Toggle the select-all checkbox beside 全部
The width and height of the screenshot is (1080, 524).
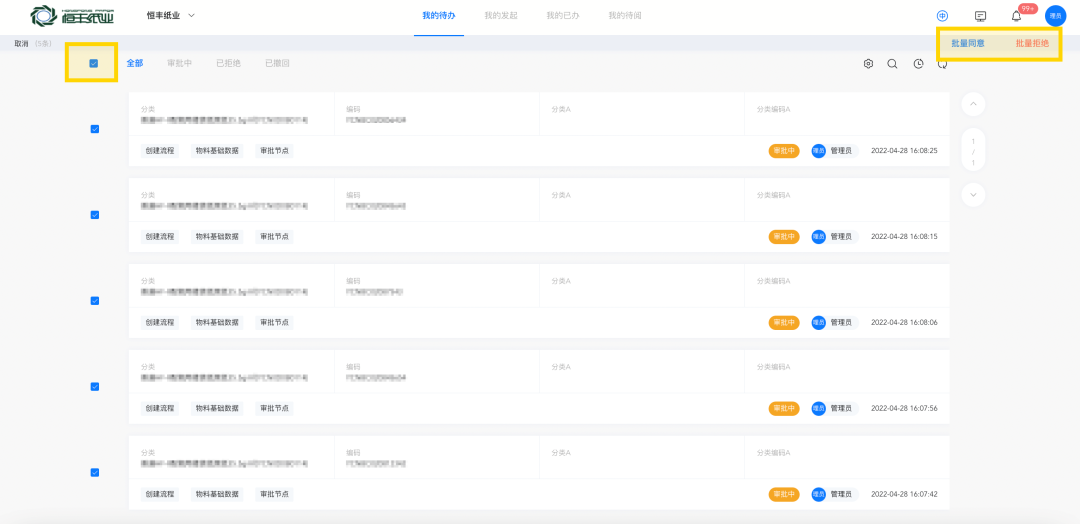pyautogui.click(x=94, y=63)
